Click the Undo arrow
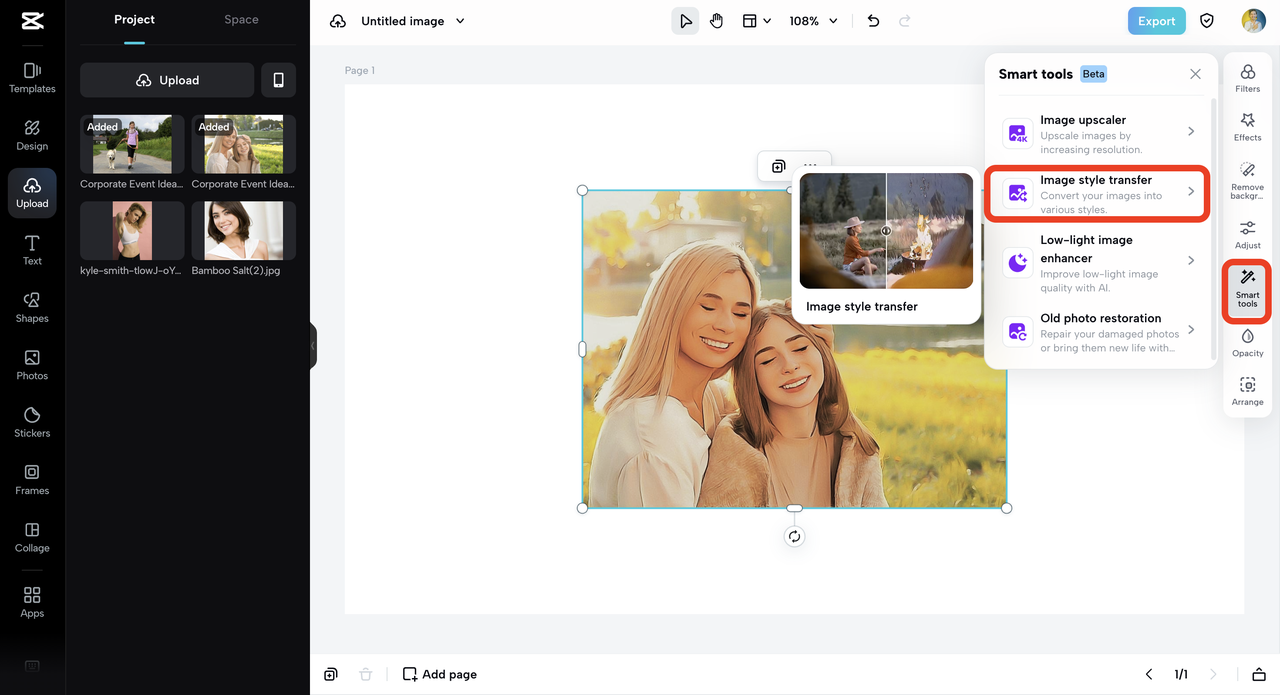This screenshot has width=1280, height=695. click(873, 21)
